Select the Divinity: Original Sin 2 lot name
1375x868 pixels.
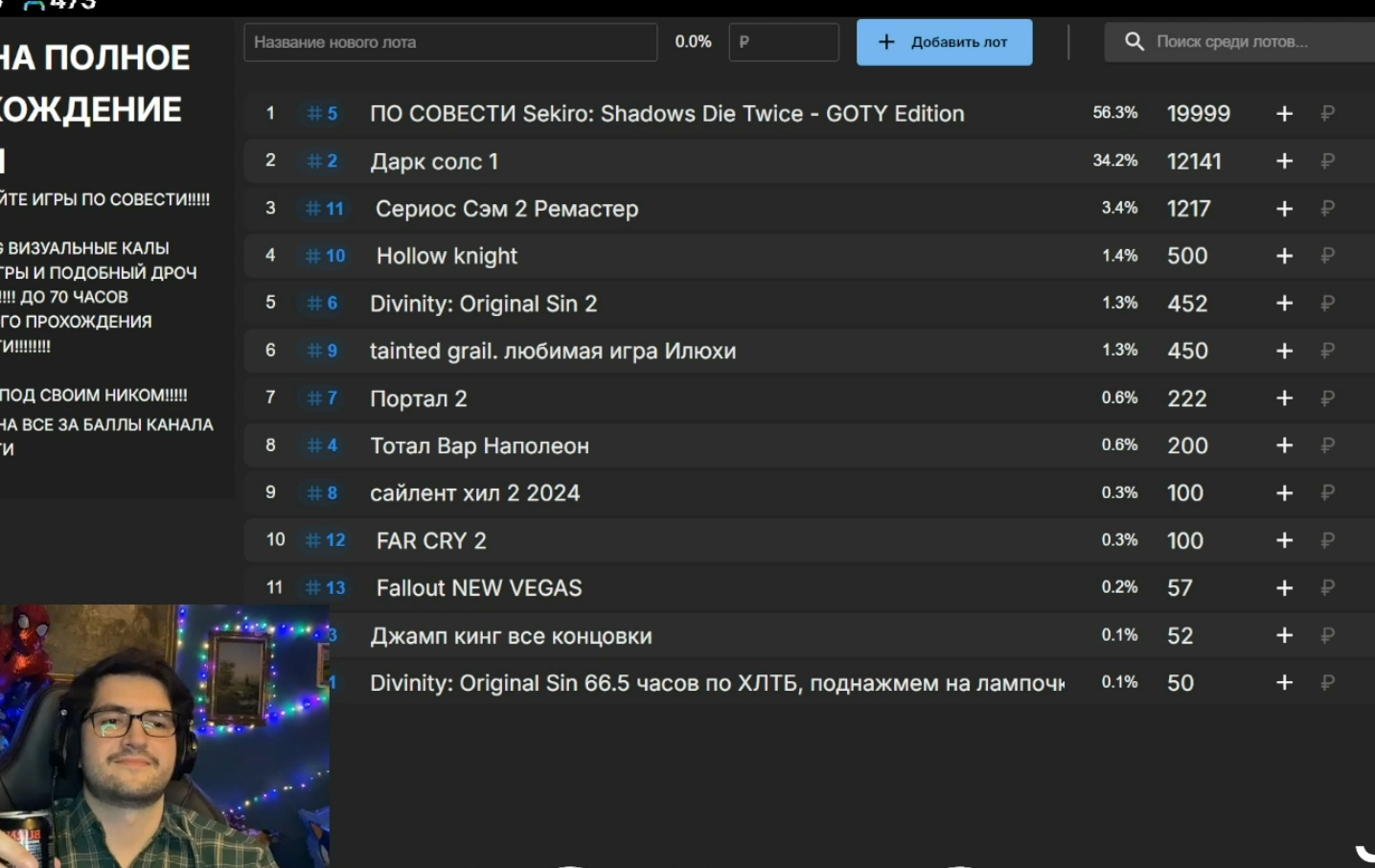pos(484,304)
